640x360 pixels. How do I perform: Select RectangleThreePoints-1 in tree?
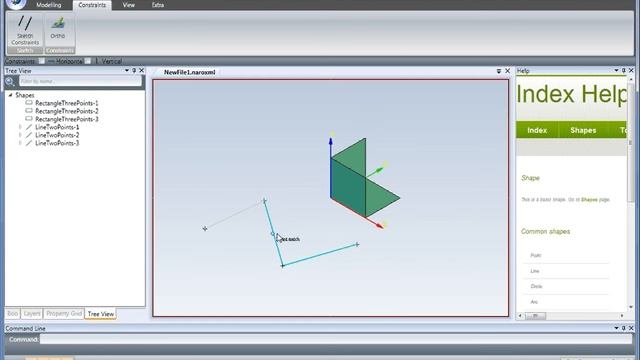coord(67,103)
